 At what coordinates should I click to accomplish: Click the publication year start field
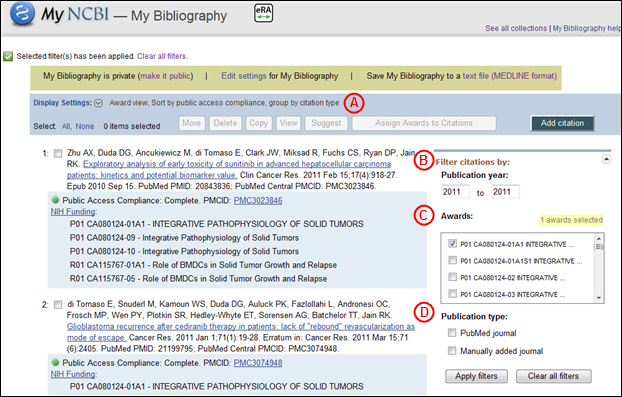pos(455,192)
